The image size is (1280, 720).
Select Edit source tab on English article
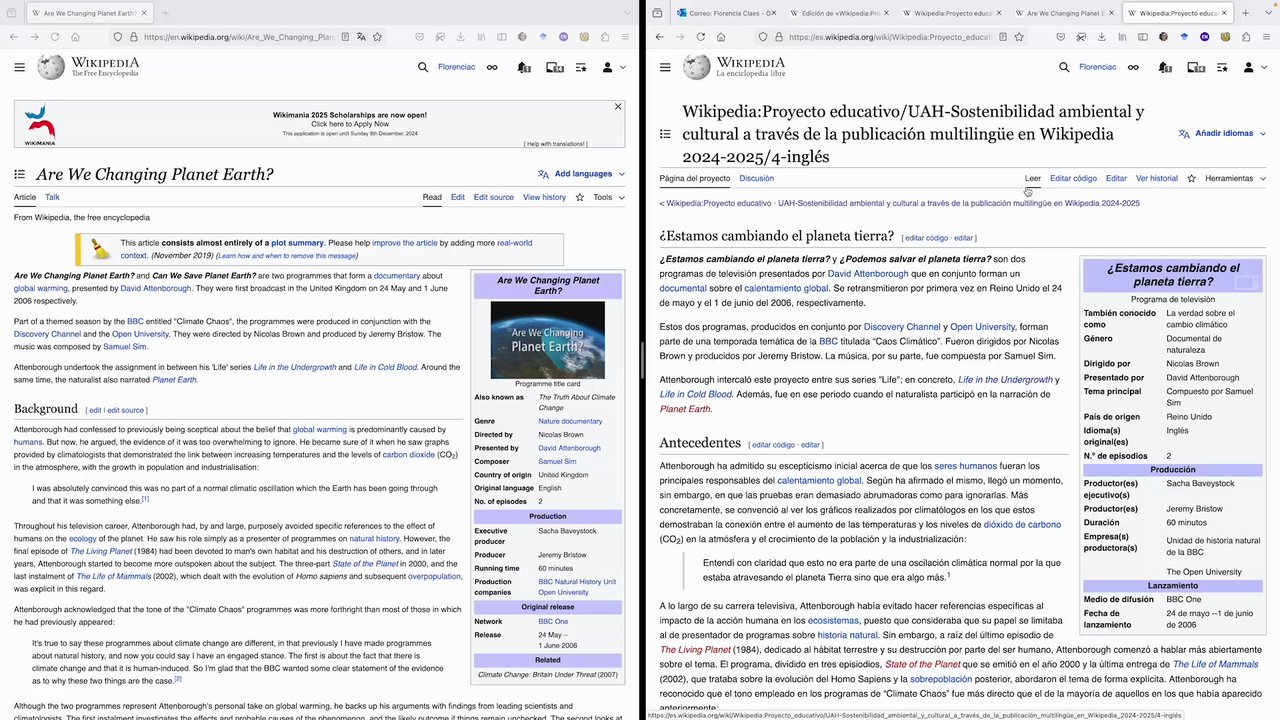click(494, 197)
